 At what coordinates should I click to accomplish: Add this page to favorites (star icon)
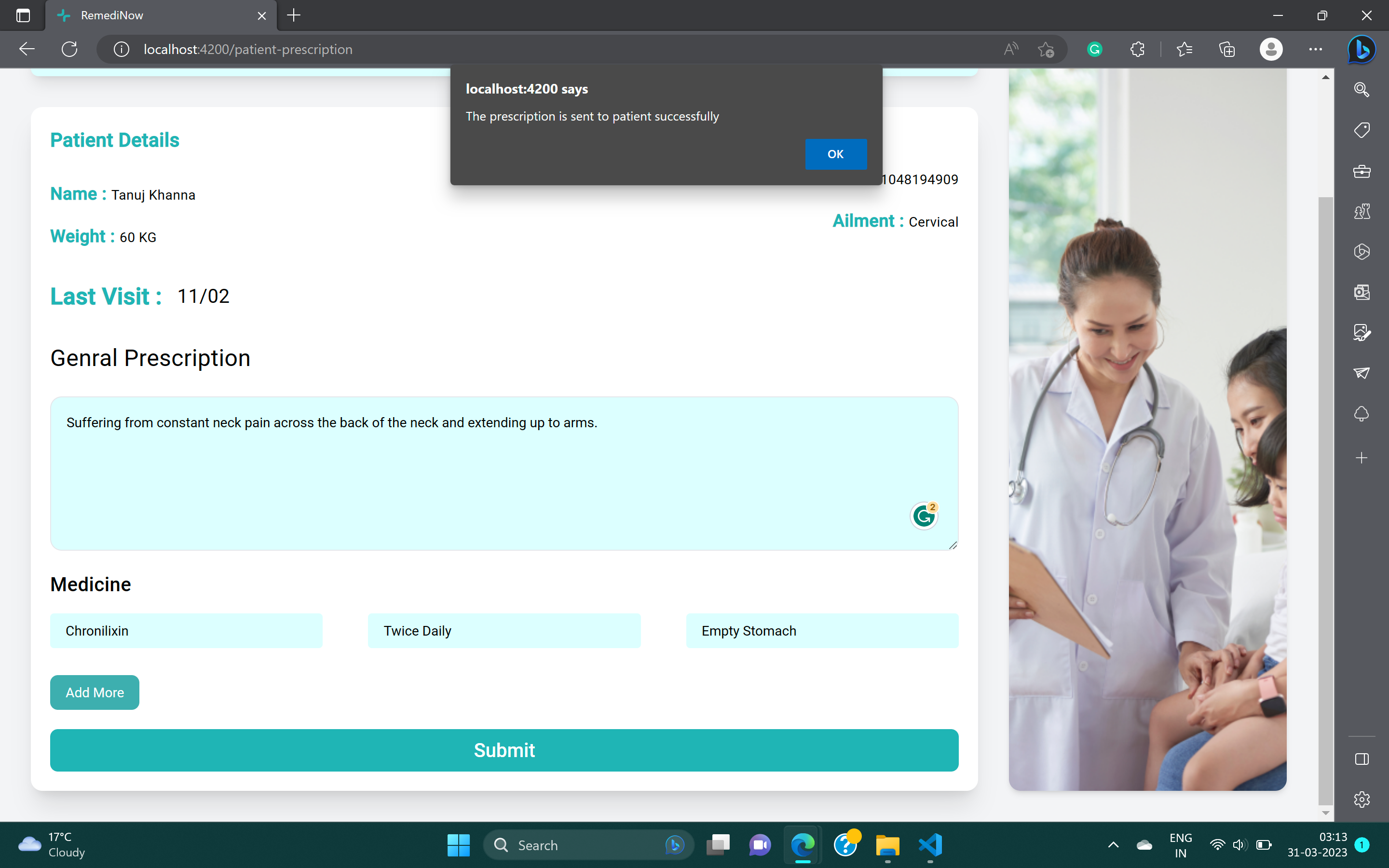point(1046,49)
